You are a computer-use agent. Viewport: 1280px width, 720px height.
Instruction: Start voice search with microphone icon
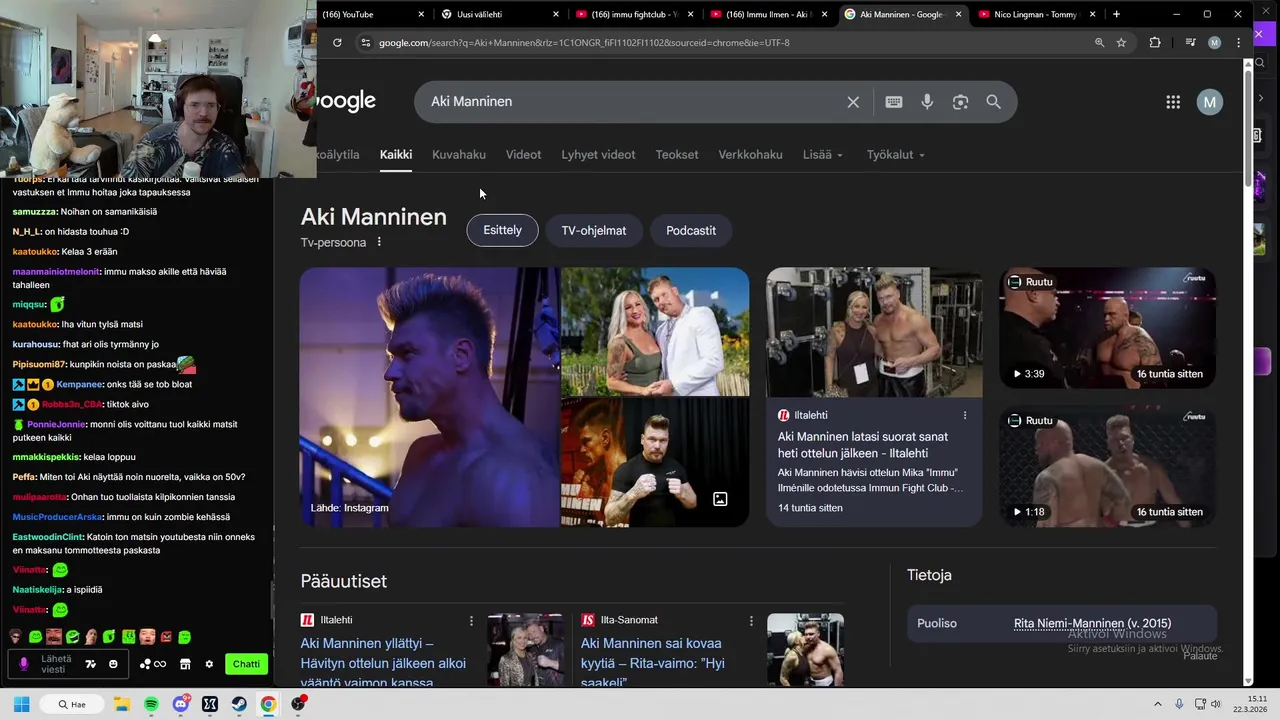927,102
